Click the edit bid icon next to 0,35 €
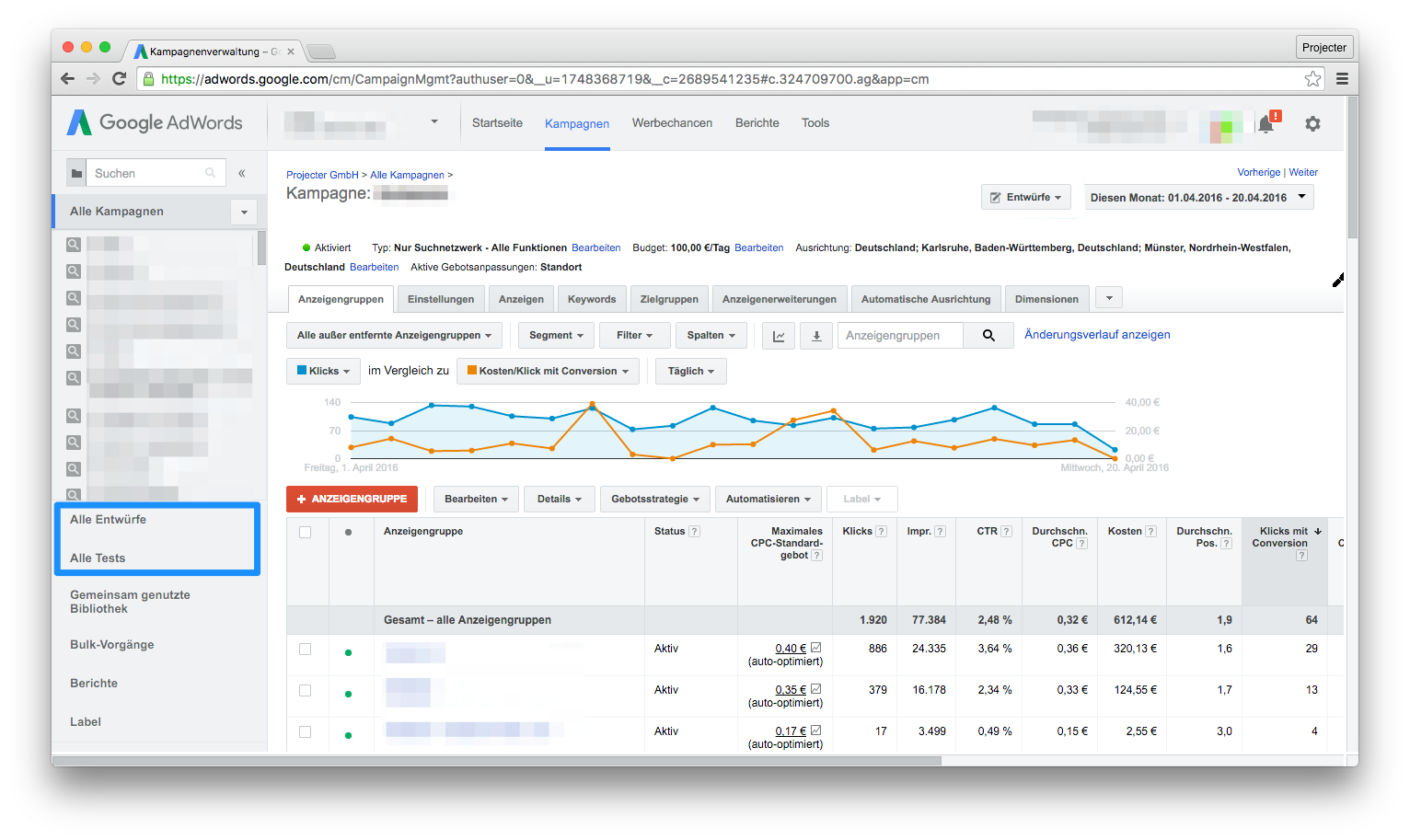Viewport: 1410px width, 840px height. coord(815,689)
